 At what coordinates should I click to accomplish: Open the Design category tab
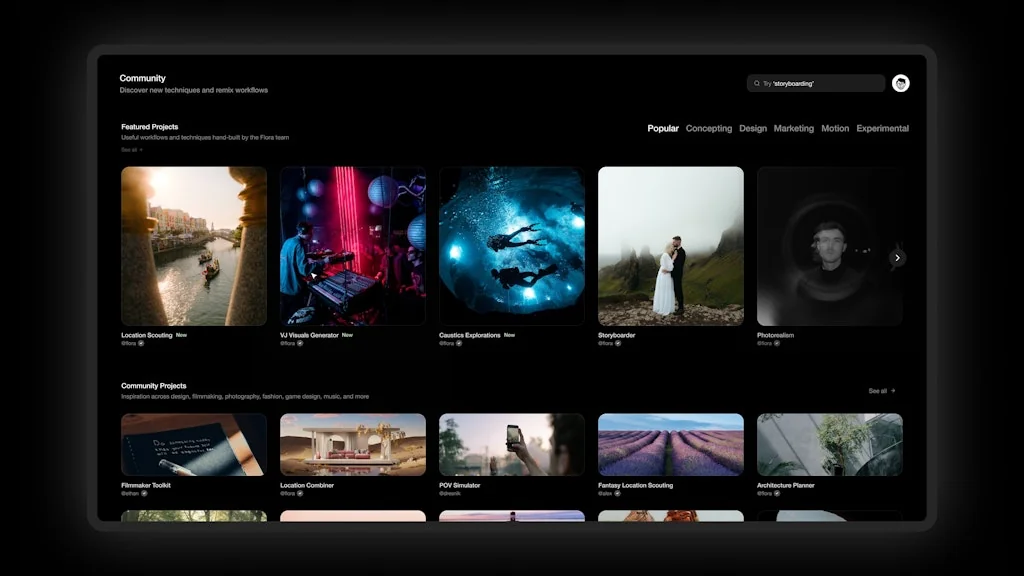[753, 128]
